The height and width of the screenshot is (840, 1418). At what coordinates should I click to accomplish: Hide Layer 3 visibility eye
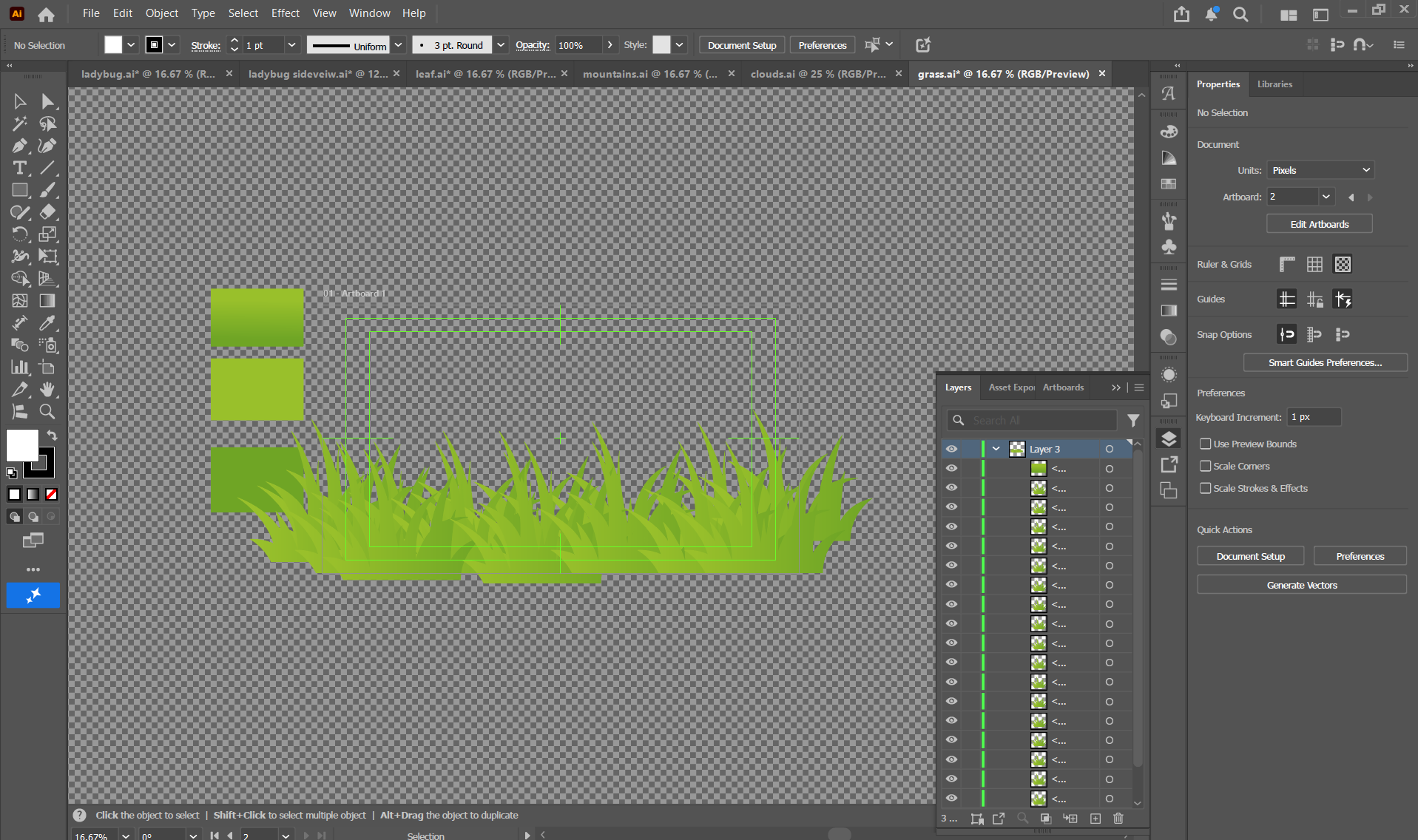tap(951, 449)
